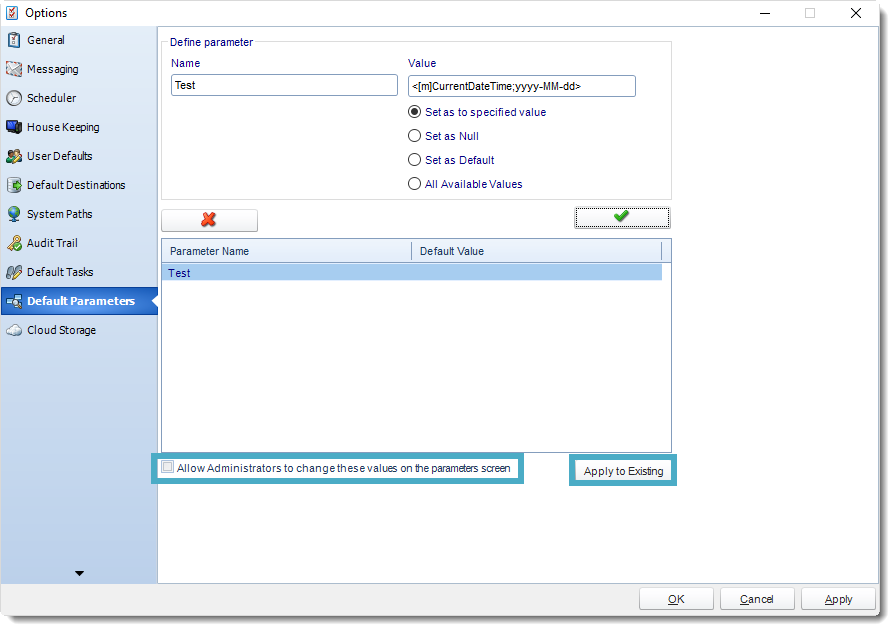
Task: Click the Apply button
Action: (838, 599)
